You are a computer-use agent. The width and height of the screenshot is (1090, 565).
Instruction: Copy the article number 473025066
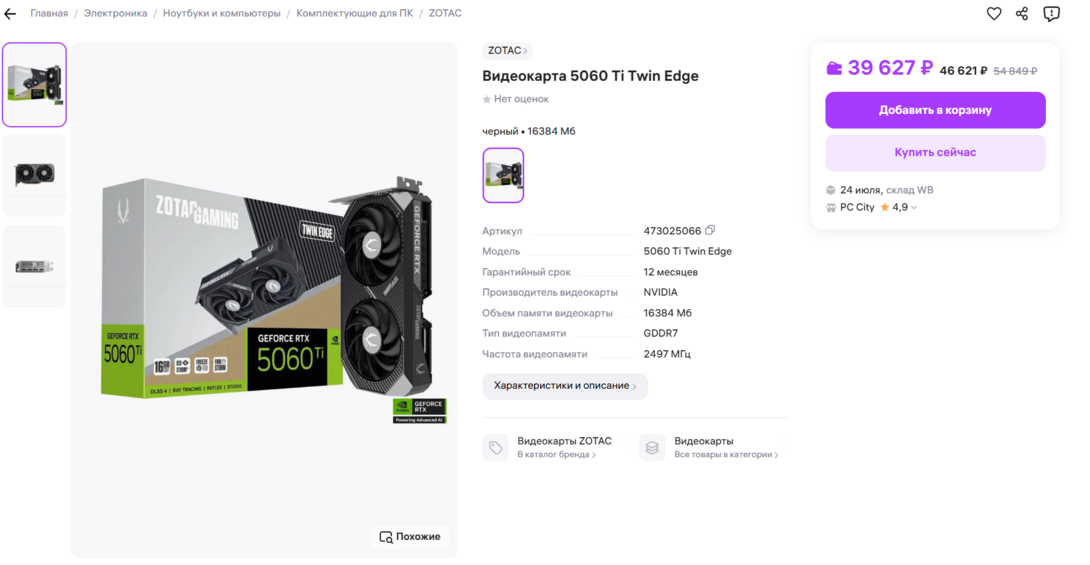click(710, 231)
